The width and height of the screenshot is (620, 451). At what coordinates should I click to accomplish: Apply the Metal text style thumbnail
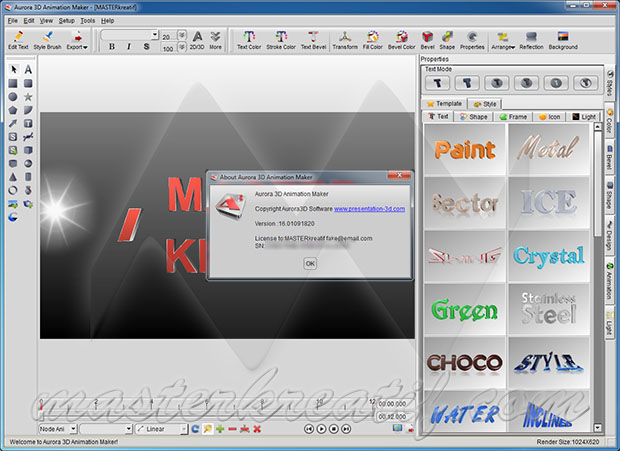click(x=549, y=149)
